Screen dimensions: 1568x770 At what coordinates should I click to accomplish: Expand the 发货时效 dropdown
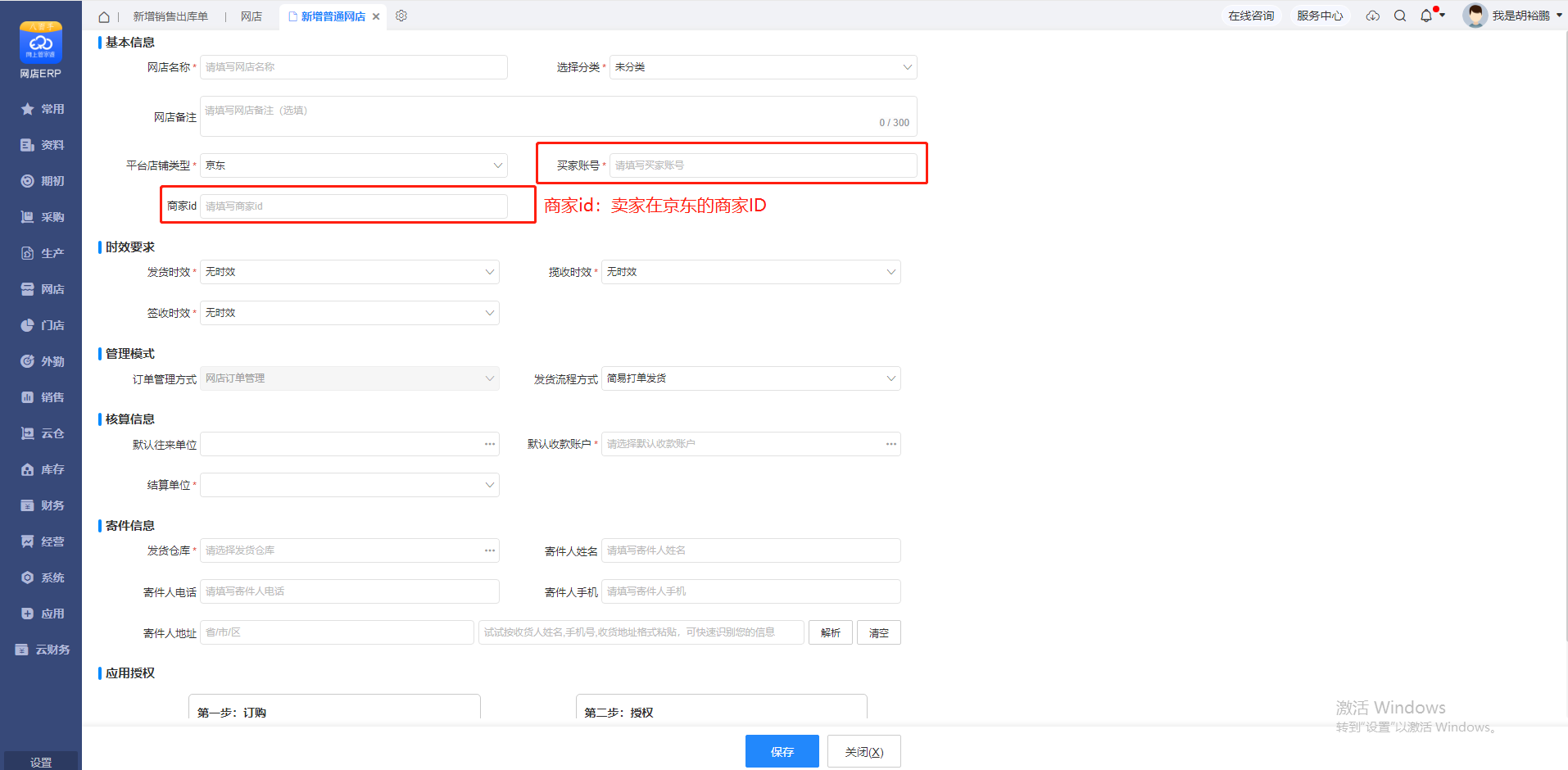(350, 272)
